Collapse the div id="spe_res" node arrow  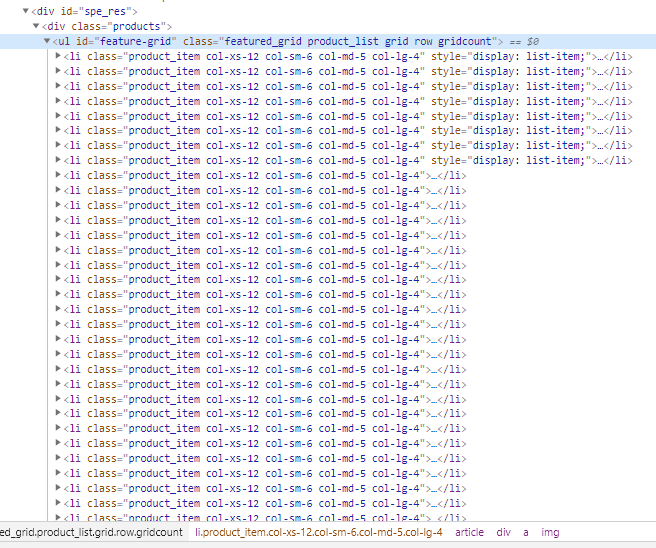[x=26, y=11]
